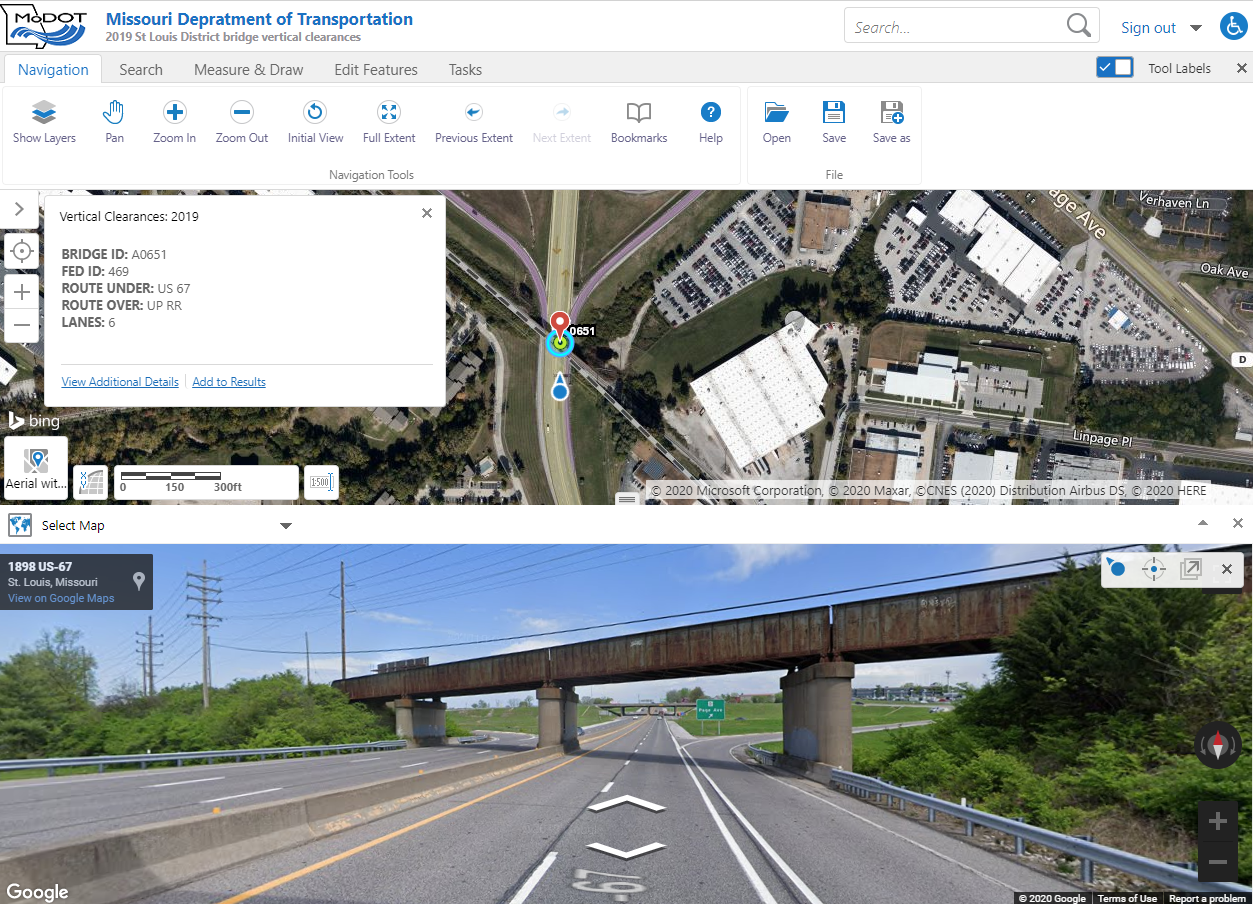Click View Additional Details link
The width and height of the screenshot is (1253, 904).
120,382
